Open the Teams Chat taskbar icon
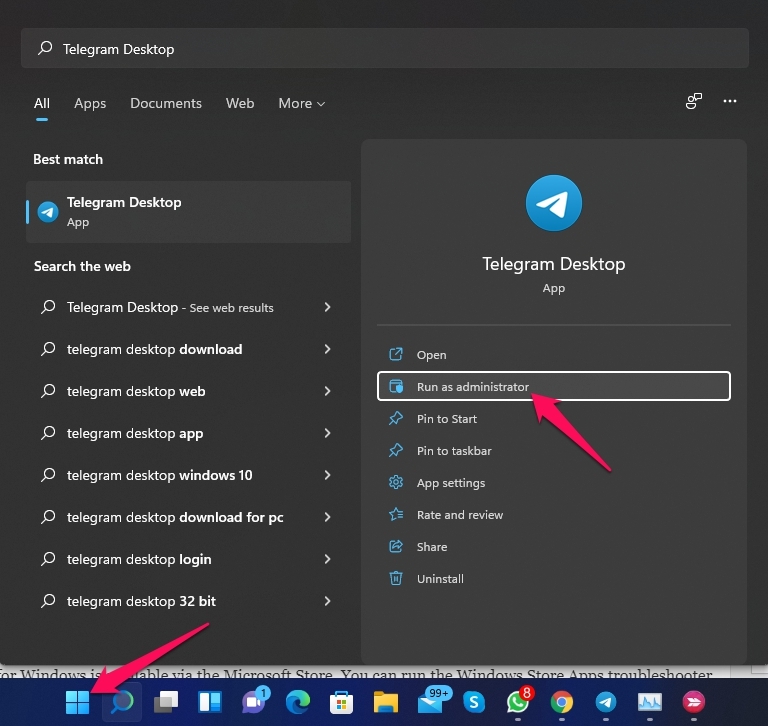The height and width of the screenshot is (726, 768). pos(255,701)
